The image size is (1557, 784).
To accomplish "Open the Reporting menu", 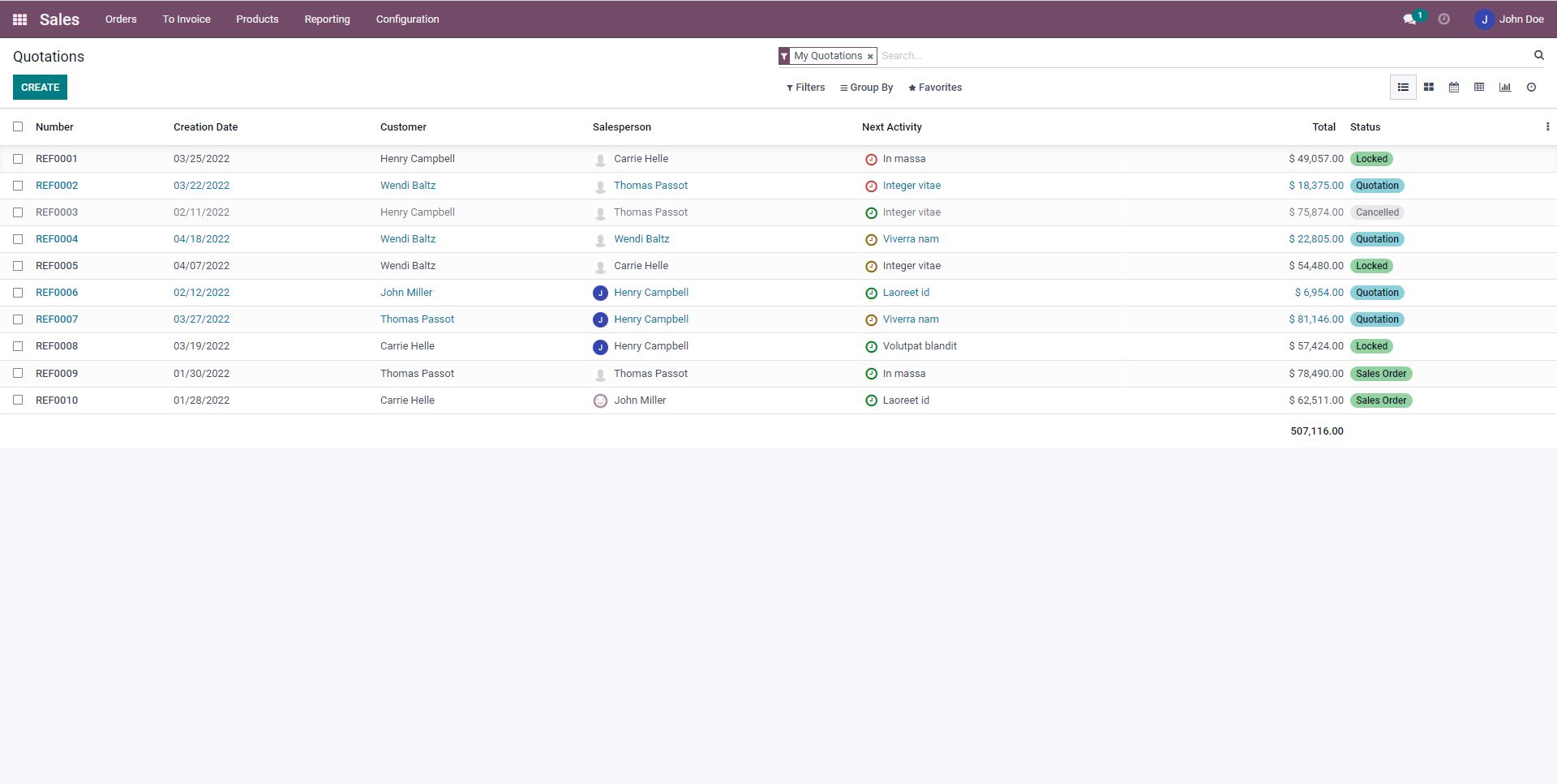I will tap(327, 19).
